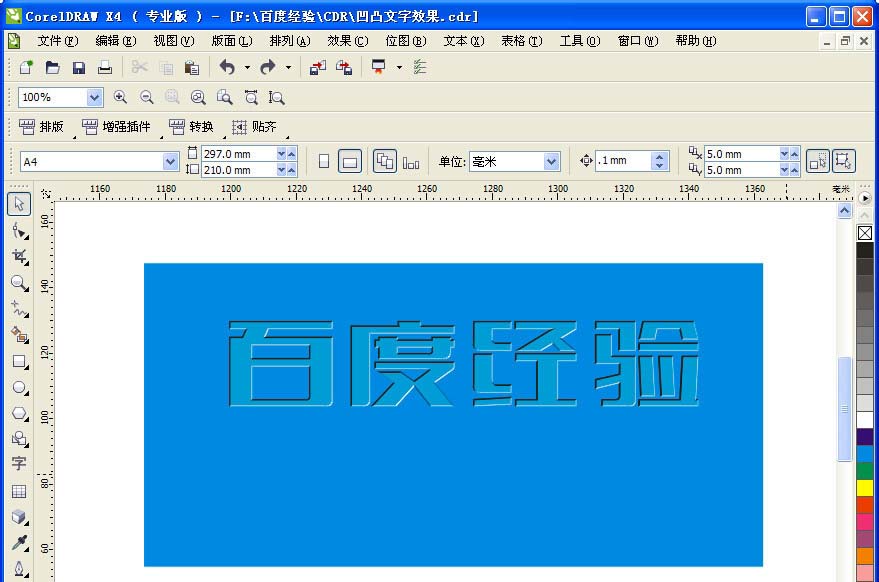Select the Basic shapes tool
The width and height of the screenshot is (879, 582).
coord(19,438)
